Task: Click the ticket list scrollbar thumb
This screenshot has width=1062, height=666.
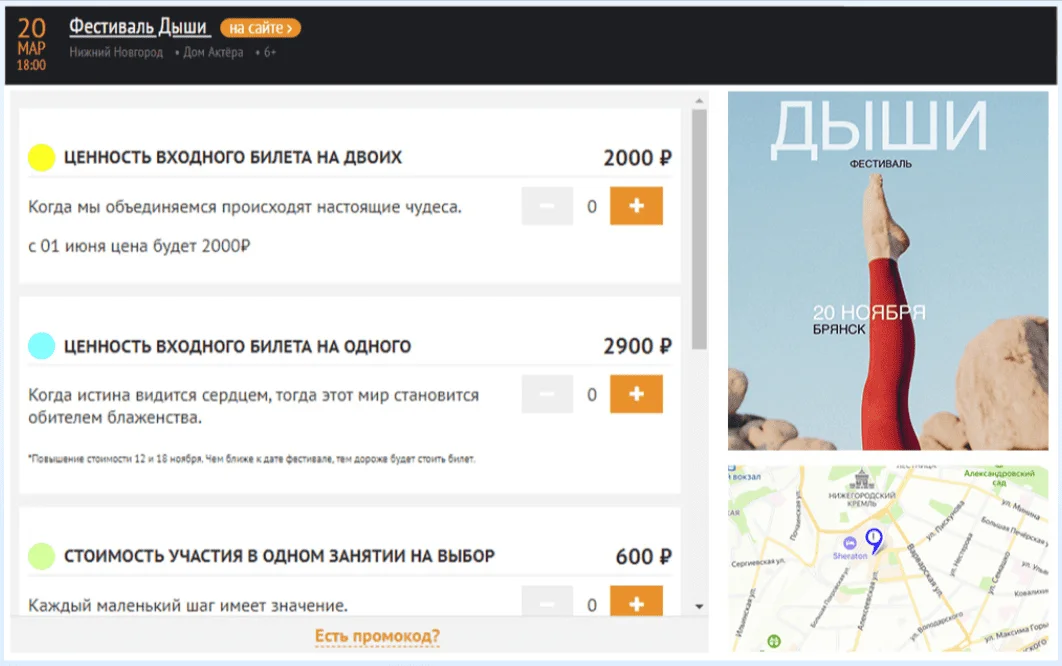Action: (x=699, y=228)
